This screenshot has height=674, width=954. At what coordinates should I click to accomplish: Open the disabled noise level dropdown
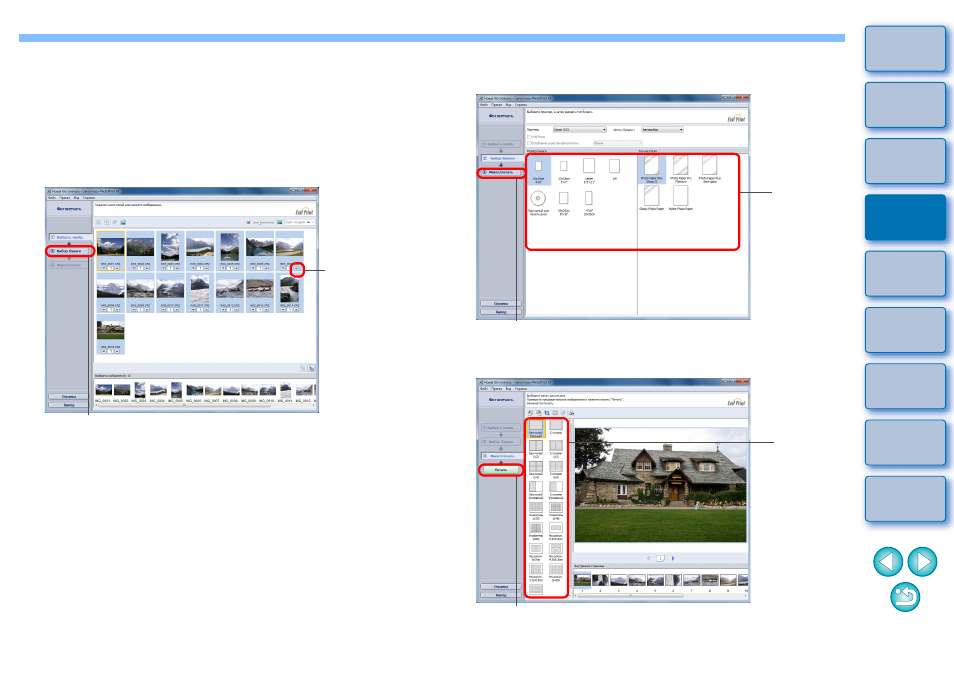point(618,143)
